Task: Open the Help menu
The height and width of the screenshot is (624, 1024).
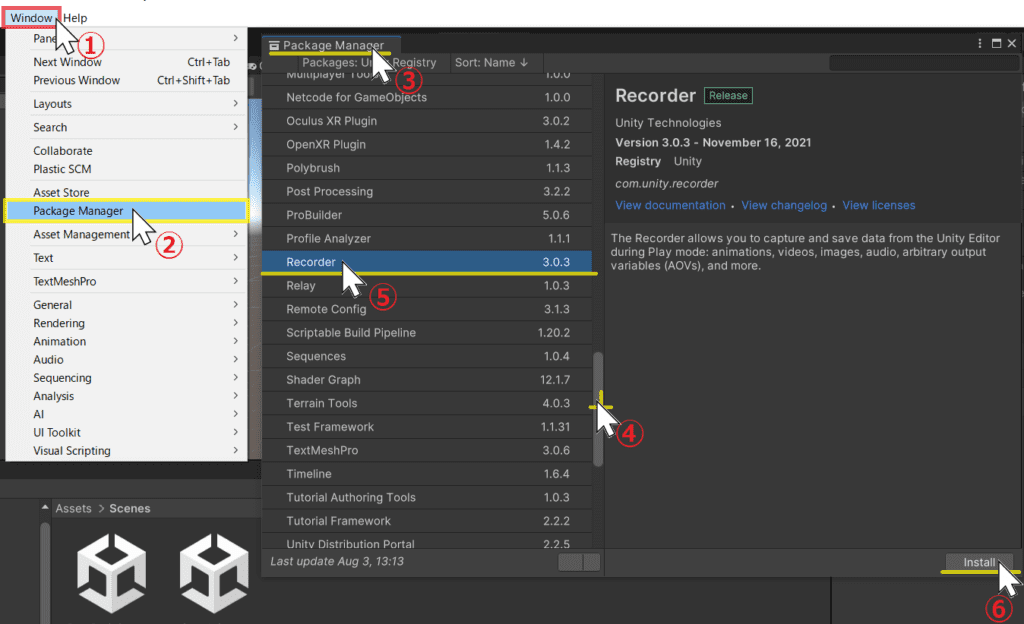Action: coord(76,18)
